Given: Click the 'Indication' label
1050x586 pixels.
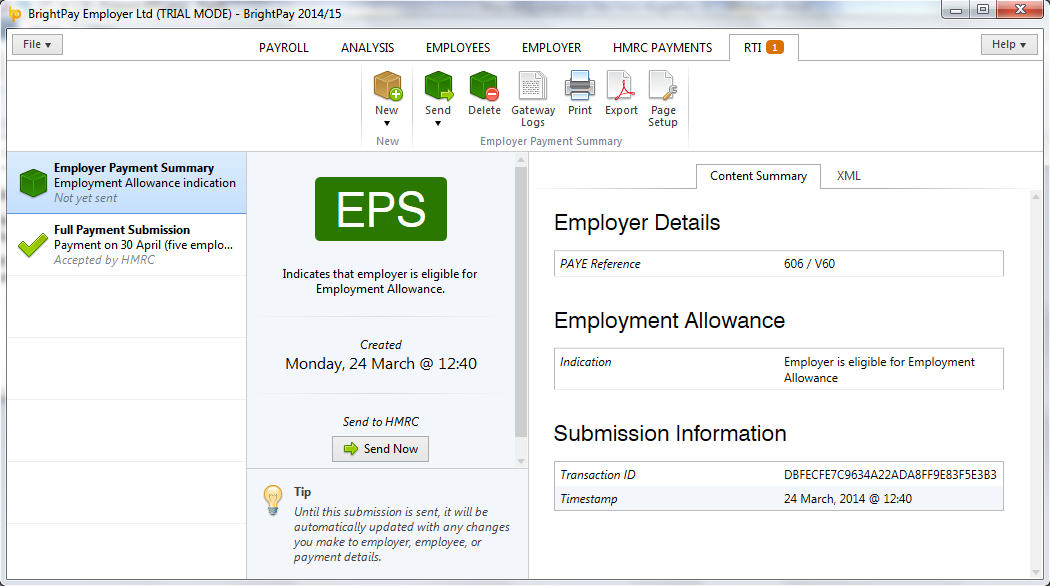Looking at the screenshot, I should pos(585,362).
